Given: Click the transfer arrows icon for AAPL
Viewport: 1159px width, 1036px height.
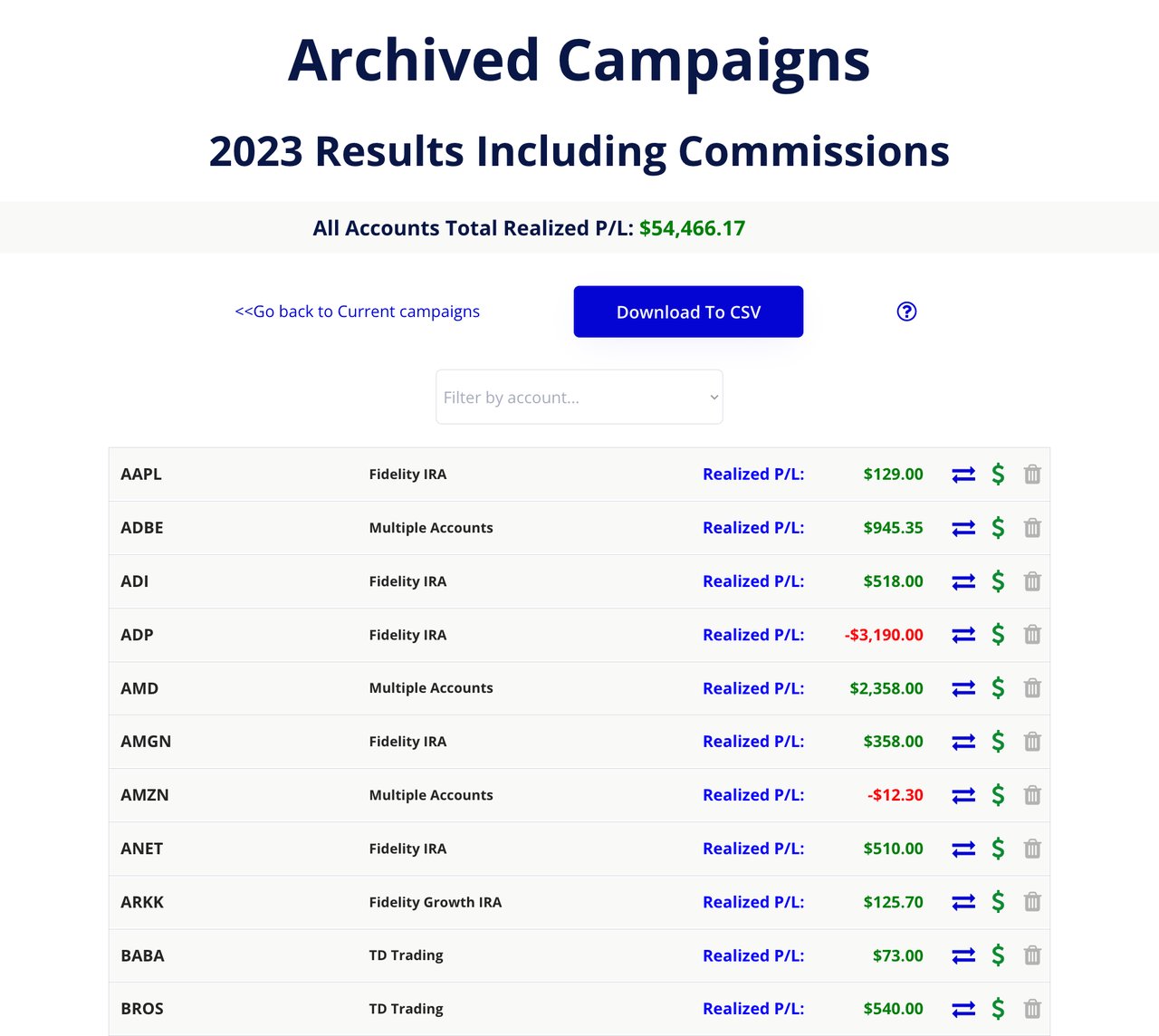Looking at the screenshot, I should point(963,475).
